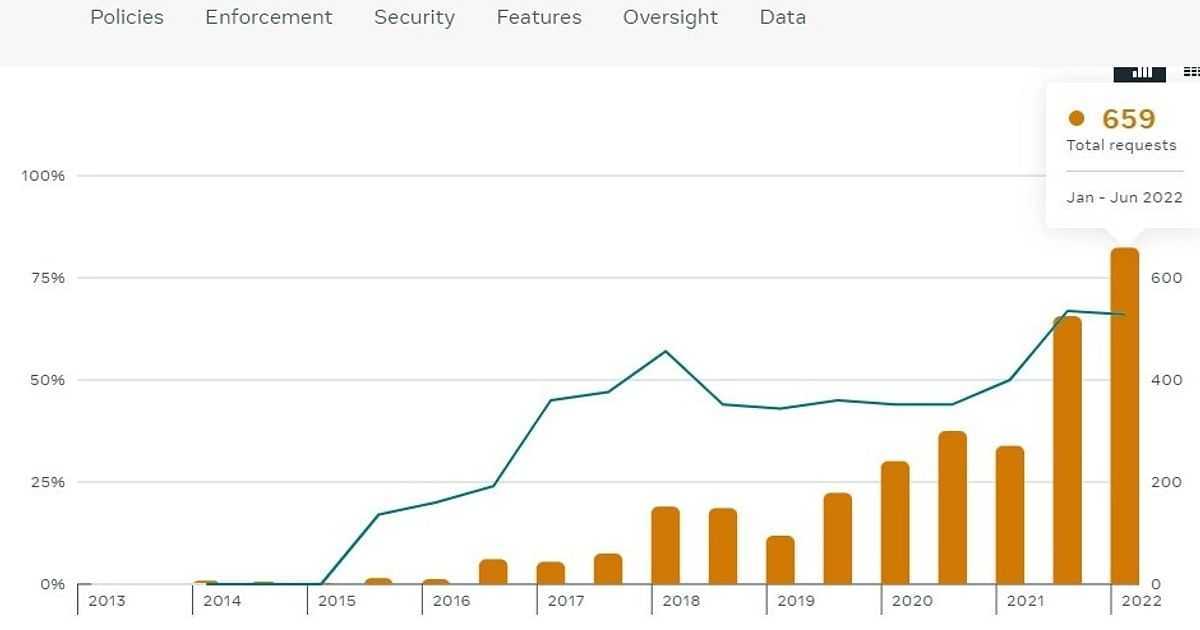Screen dimensions: 1200x630
Task: Click the second 2020 bar
Action: [952, 507]
